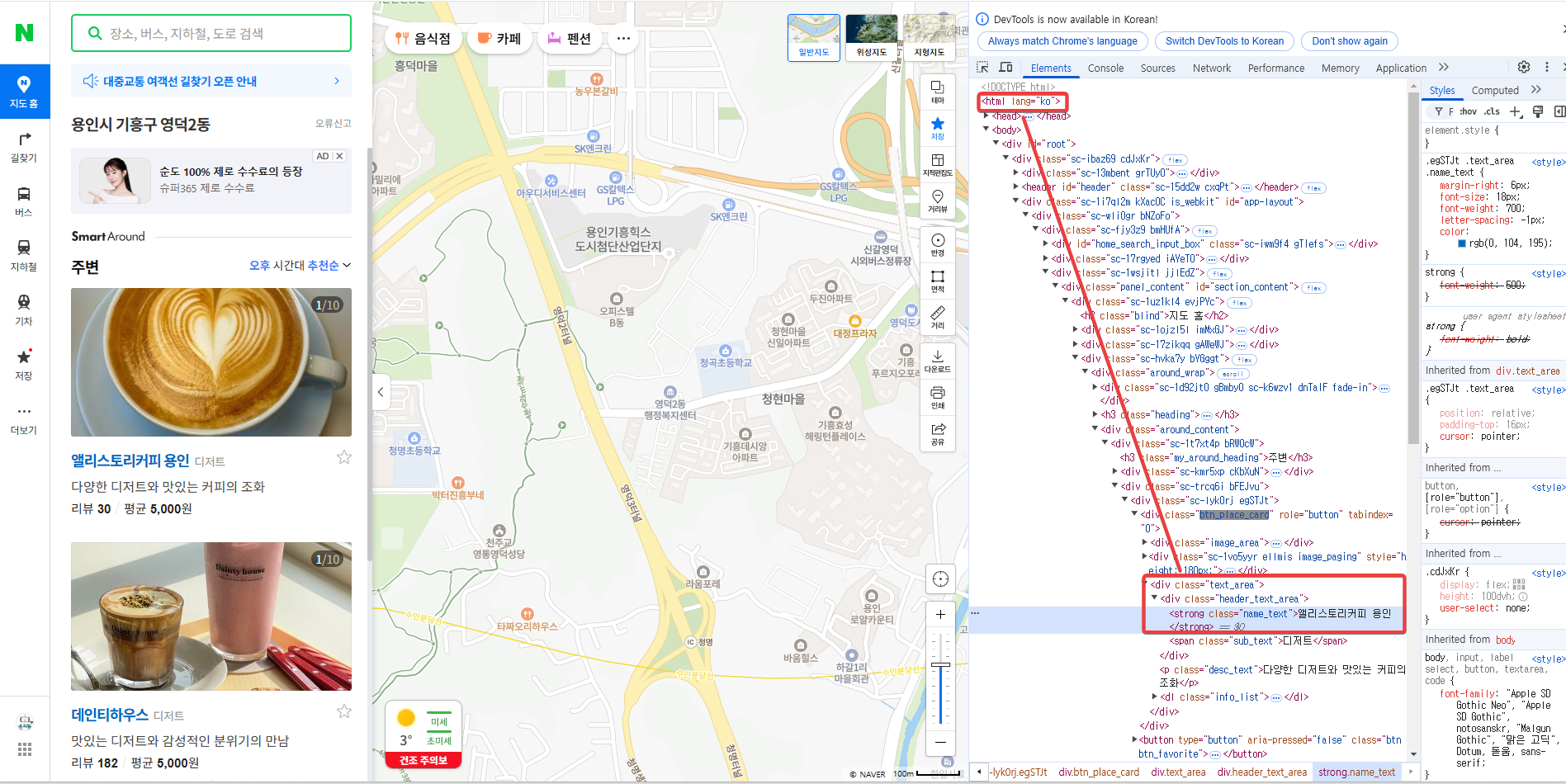Expand more map category chips

point(623,38)
